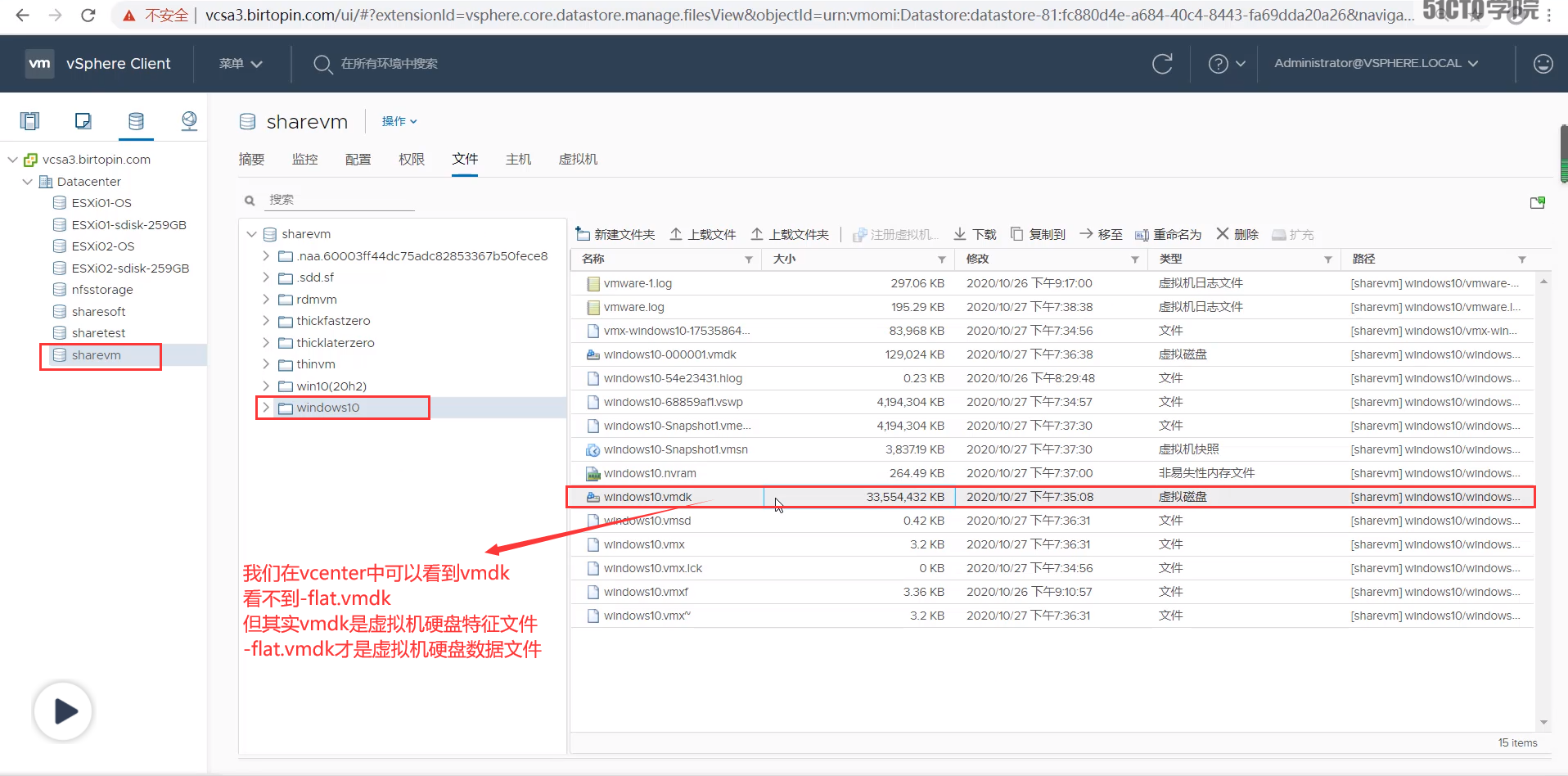This screenshot has height=776, width=1568.
Task: Switch to the 监控 tab
Action: pyautogui.click(x=304, y=160)
